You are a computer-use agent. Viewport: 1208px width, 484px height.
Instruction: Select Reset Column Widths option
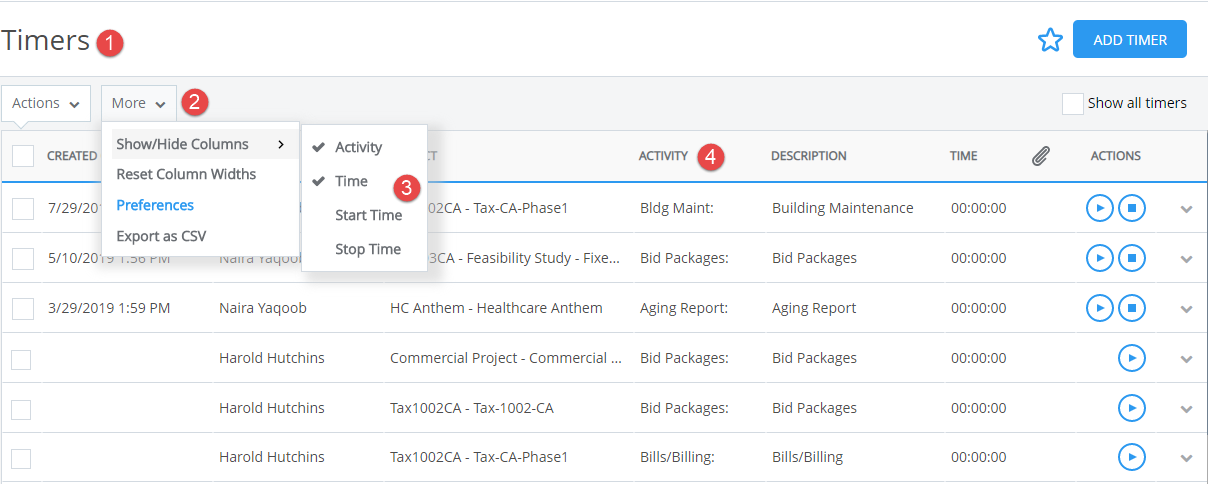[186, 174]
